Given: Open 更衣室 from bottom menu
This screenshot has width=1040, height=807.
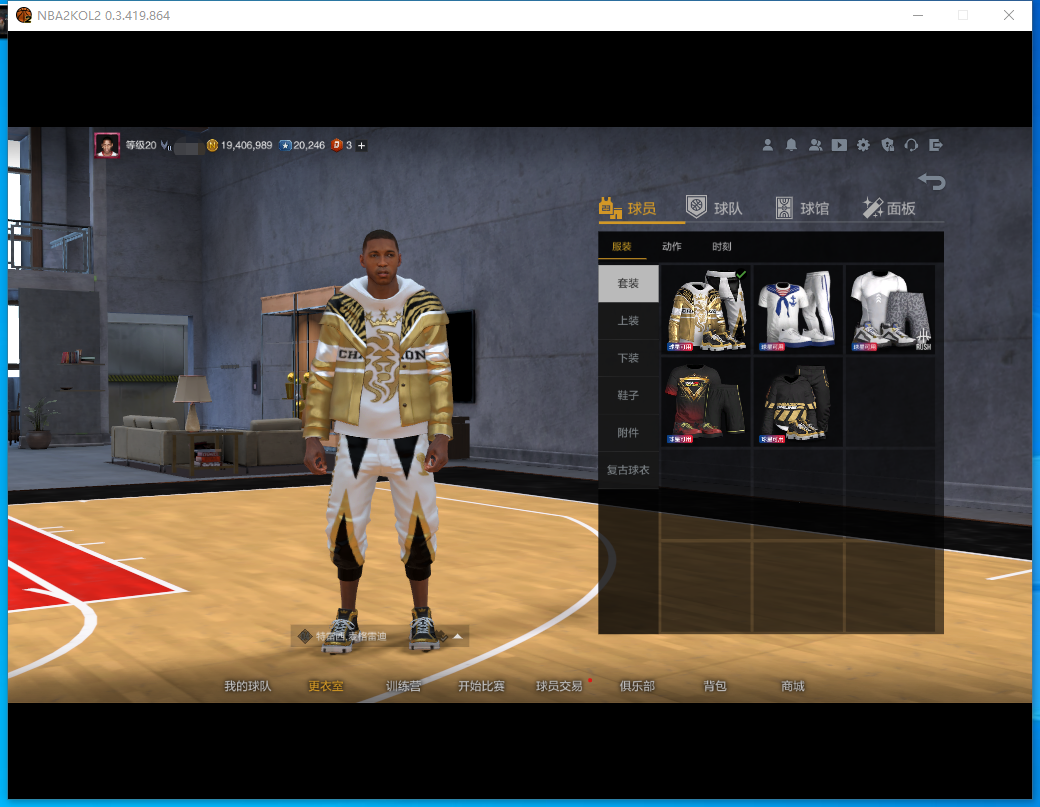Looking at the screenshot, I should pyautogui.click(x=326, y=686).
